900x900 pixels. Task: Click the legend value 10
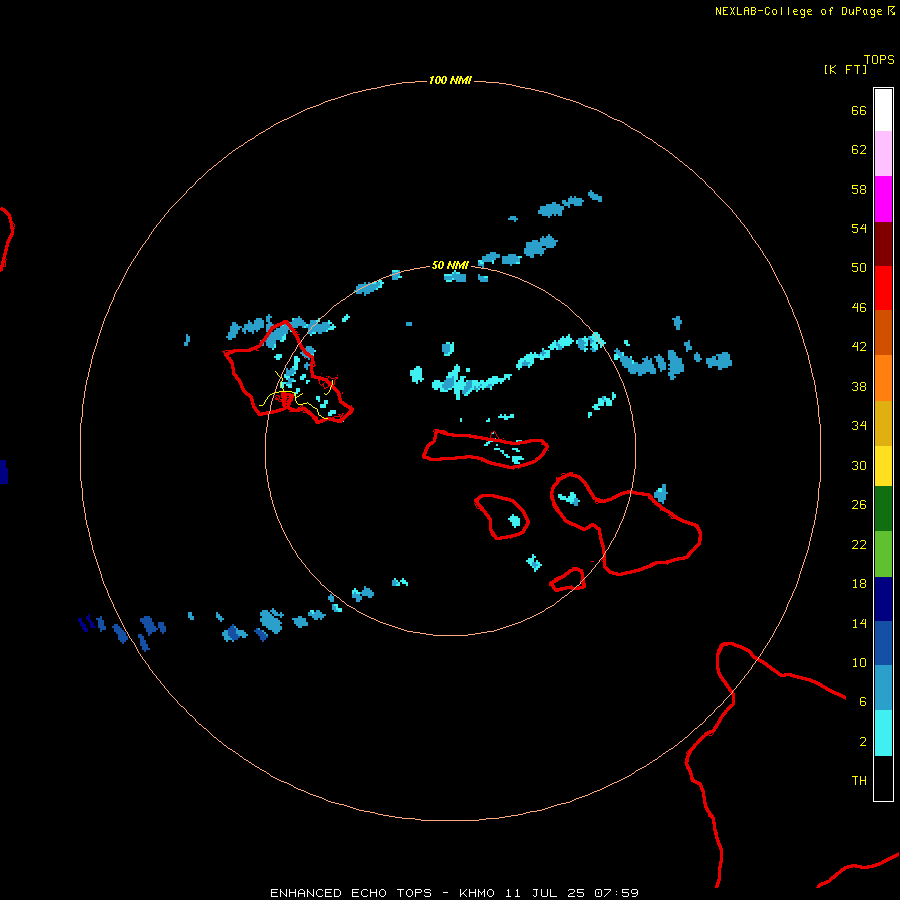(x=859, y=662)
